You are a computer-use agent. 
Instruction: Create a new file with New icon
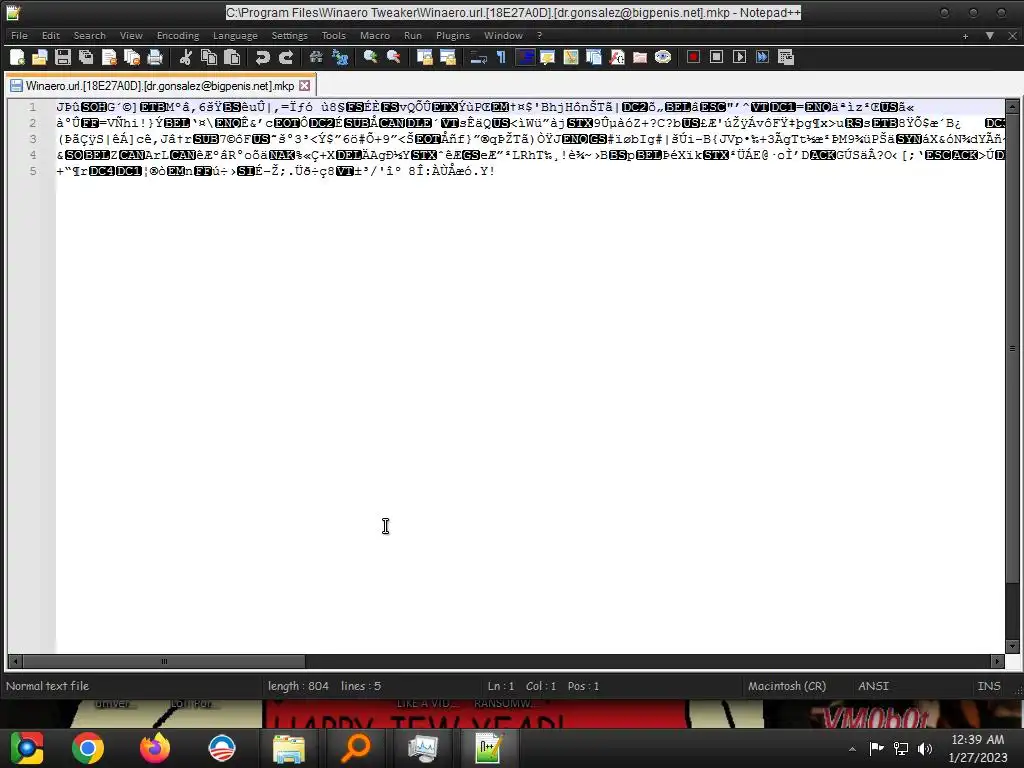tap(17, 57)
